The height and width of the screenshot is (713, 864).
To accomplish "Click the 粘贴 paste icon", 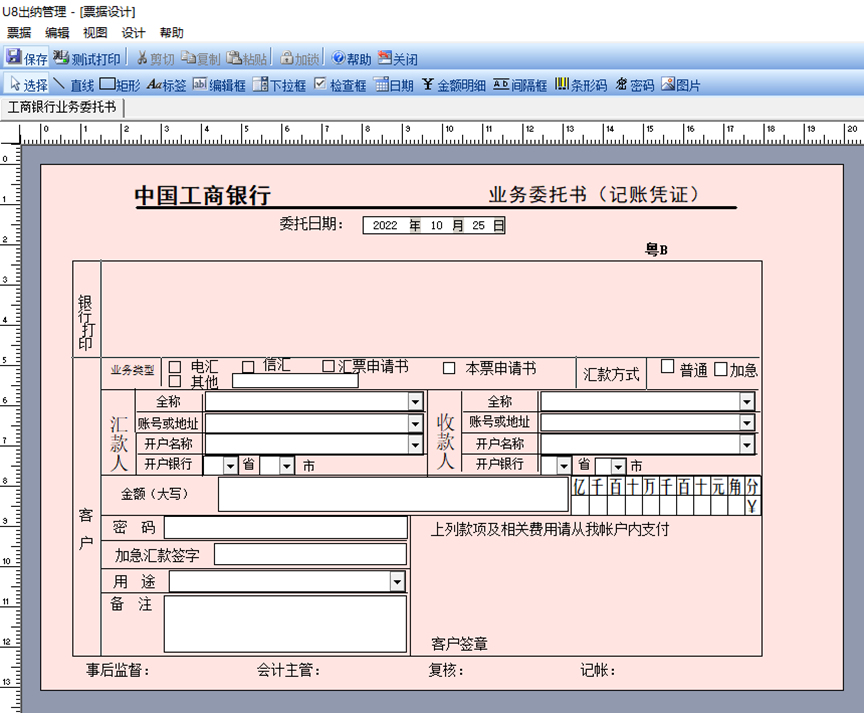I will (x=234, y=57).
